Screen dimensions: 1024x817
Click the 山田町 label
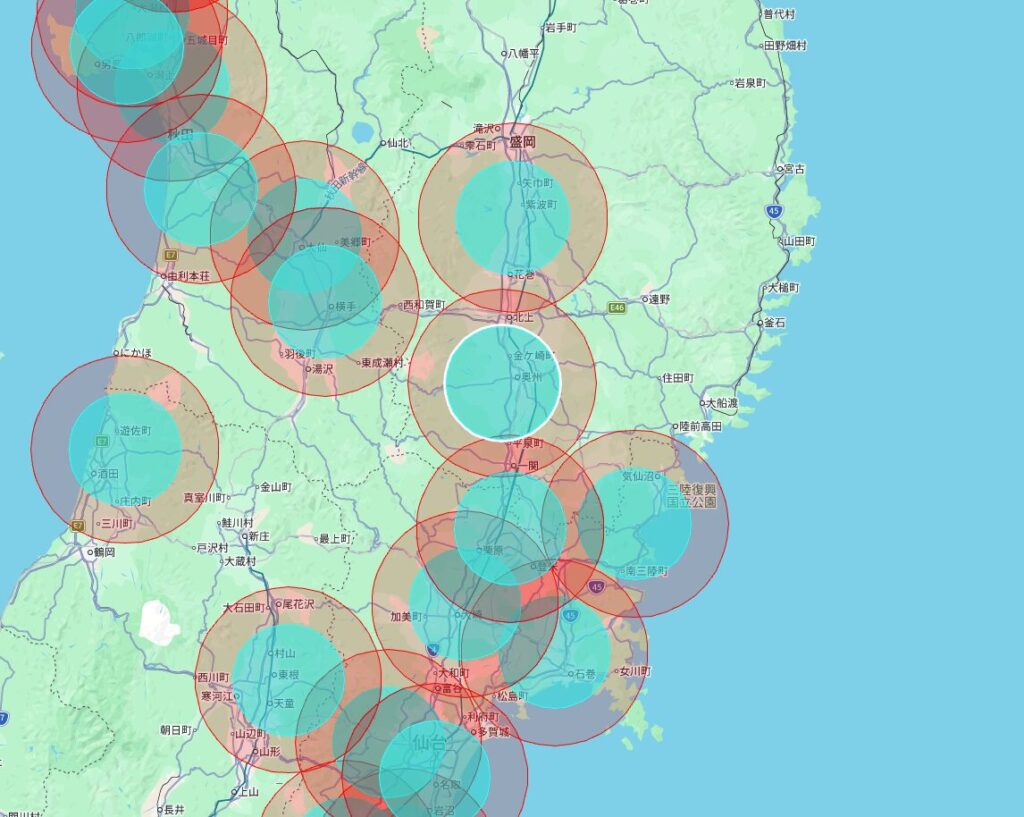(797, 241)
